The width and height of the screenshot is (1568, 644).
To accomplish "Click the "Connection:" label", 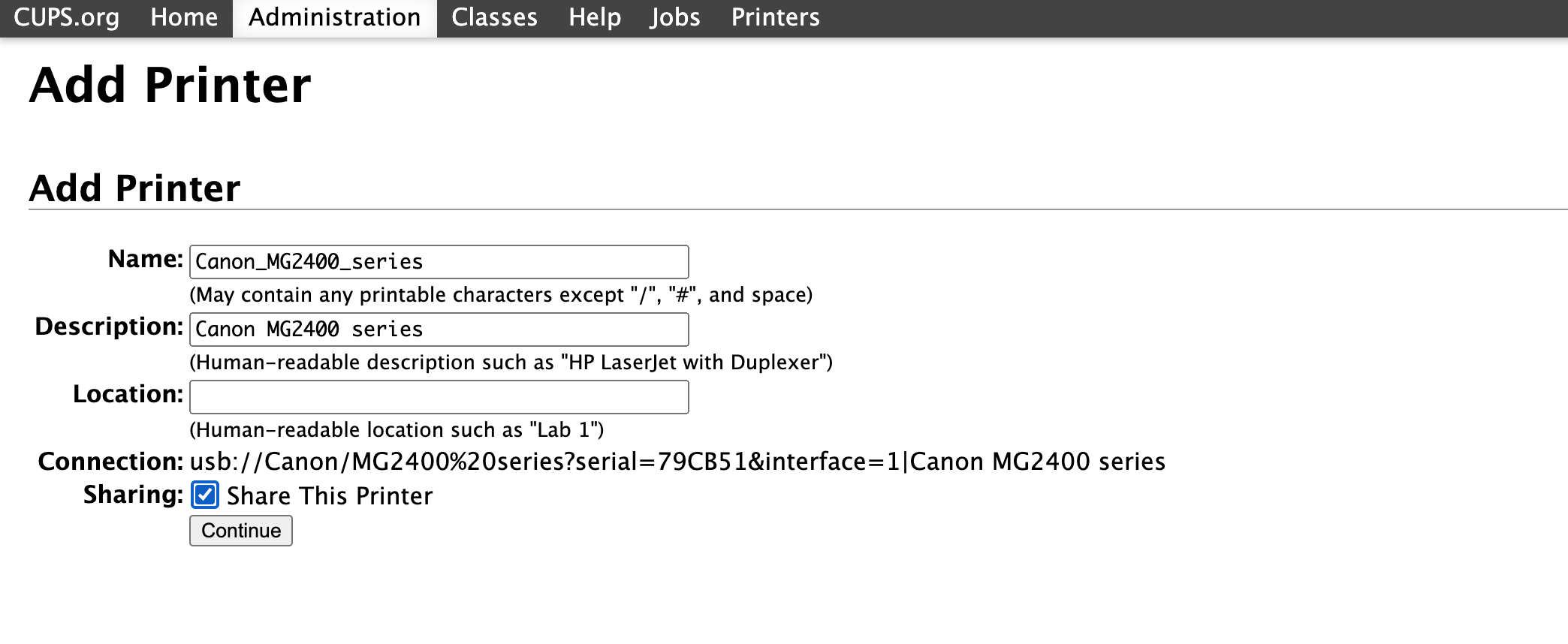I will [x=110, y=462].
